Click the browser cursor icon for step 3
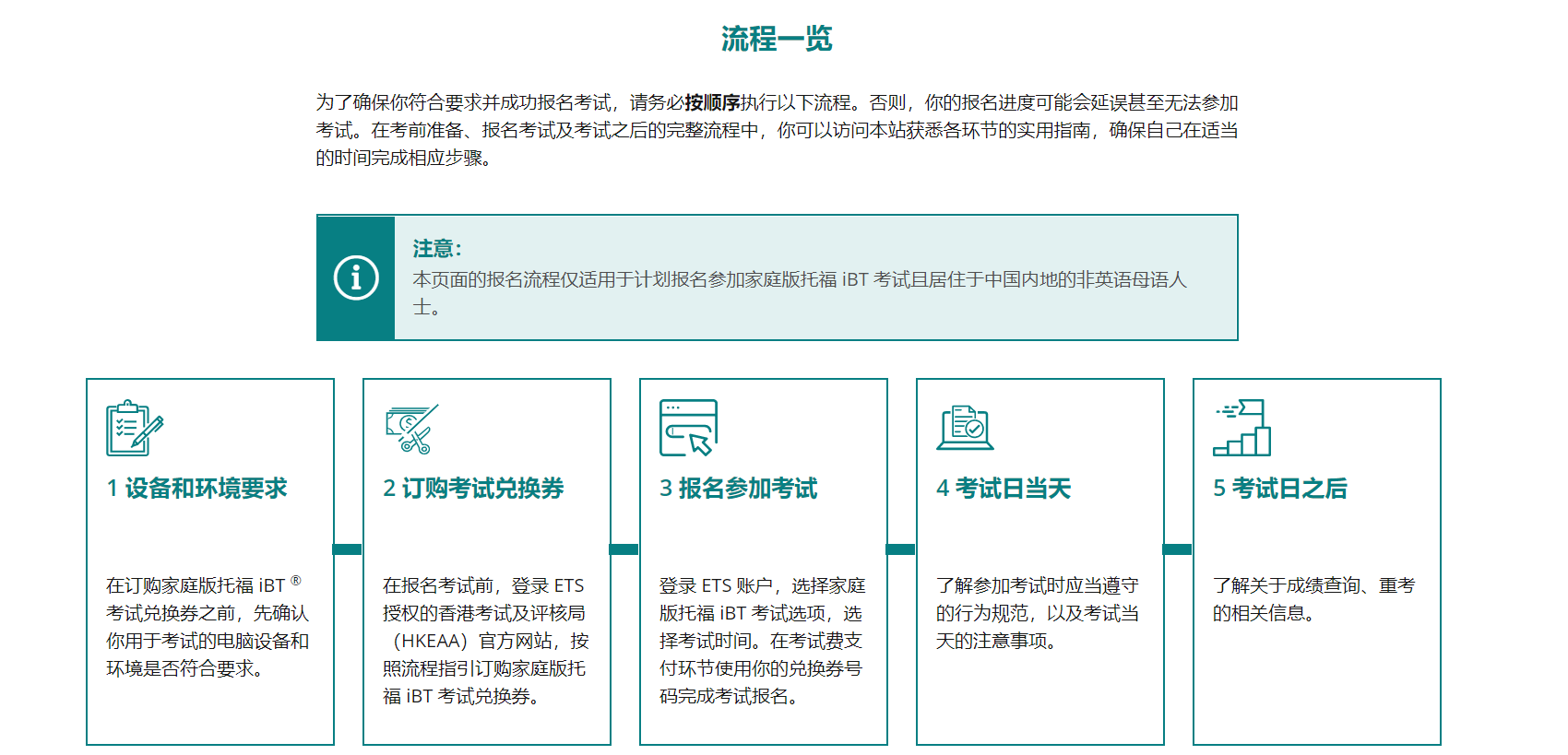The image size is (1568, 755). (688, 428)
